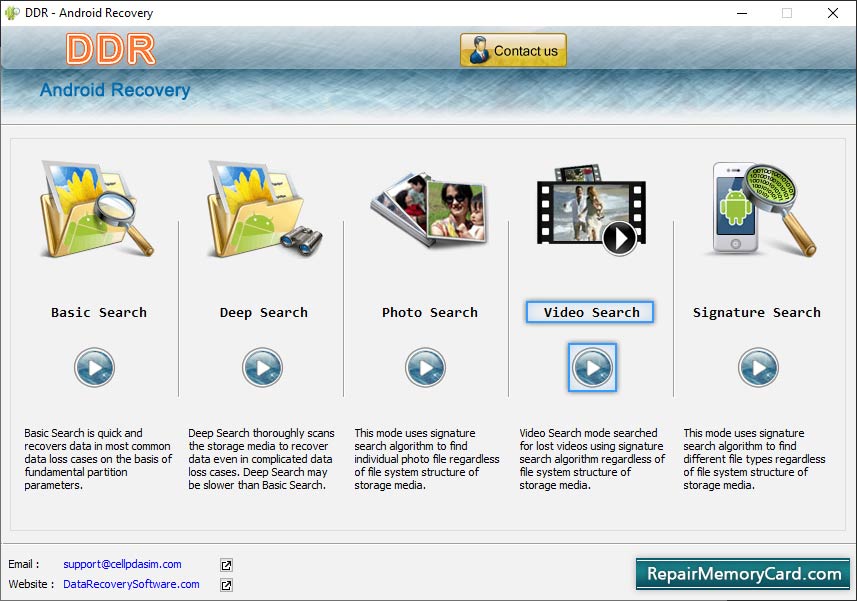Select the Deep Search label
The image size is (857, 601).
click(x=263, y=313)
